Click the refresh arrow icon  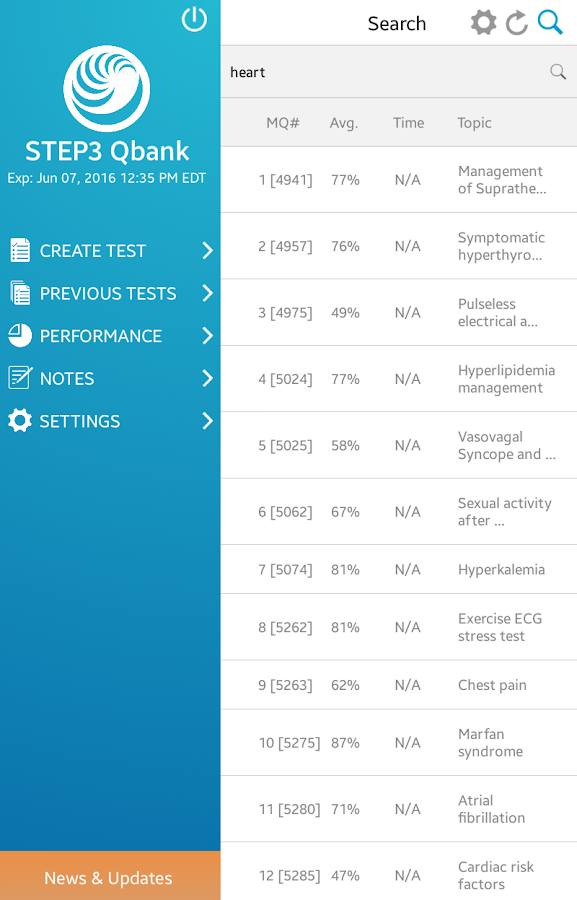[517, 23]
